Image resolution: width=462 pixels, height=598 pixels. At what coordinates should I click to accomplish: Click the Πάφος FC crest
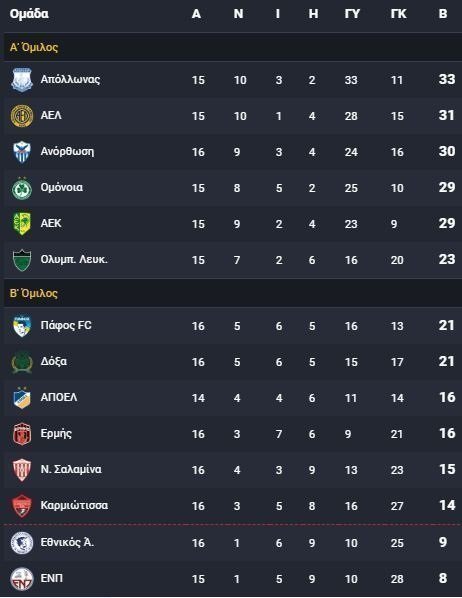pyautogui.click(x=22, y=326)
